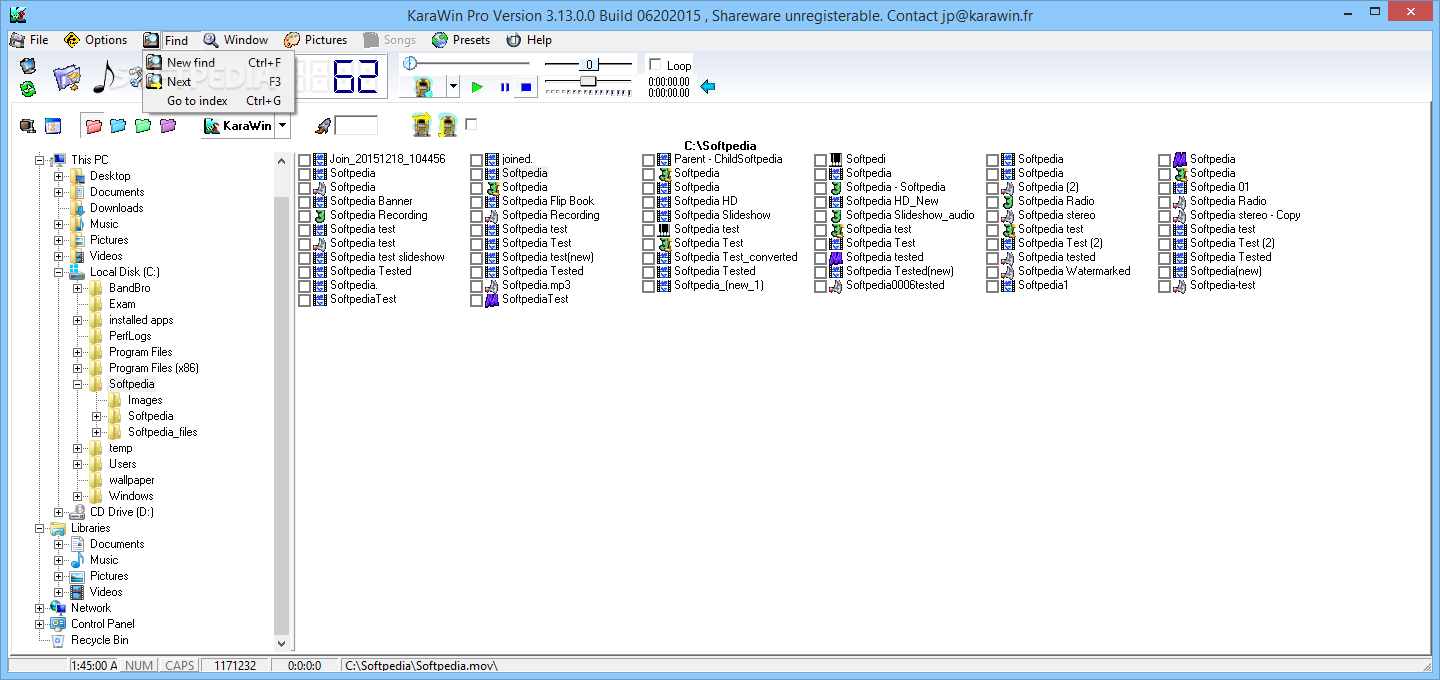Select the green folder icon
This screenshot has height=680, width=1440.
click(143, 126)
